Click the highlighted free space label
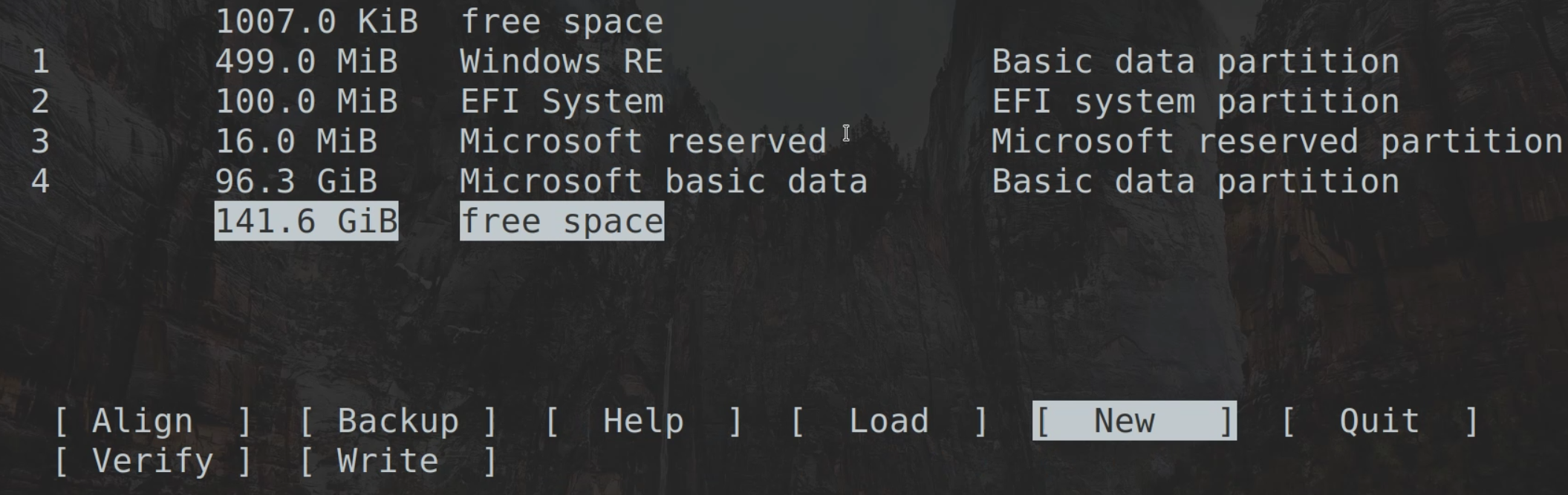Screen dimensions: 1568x495 click(x=562, y=222)
